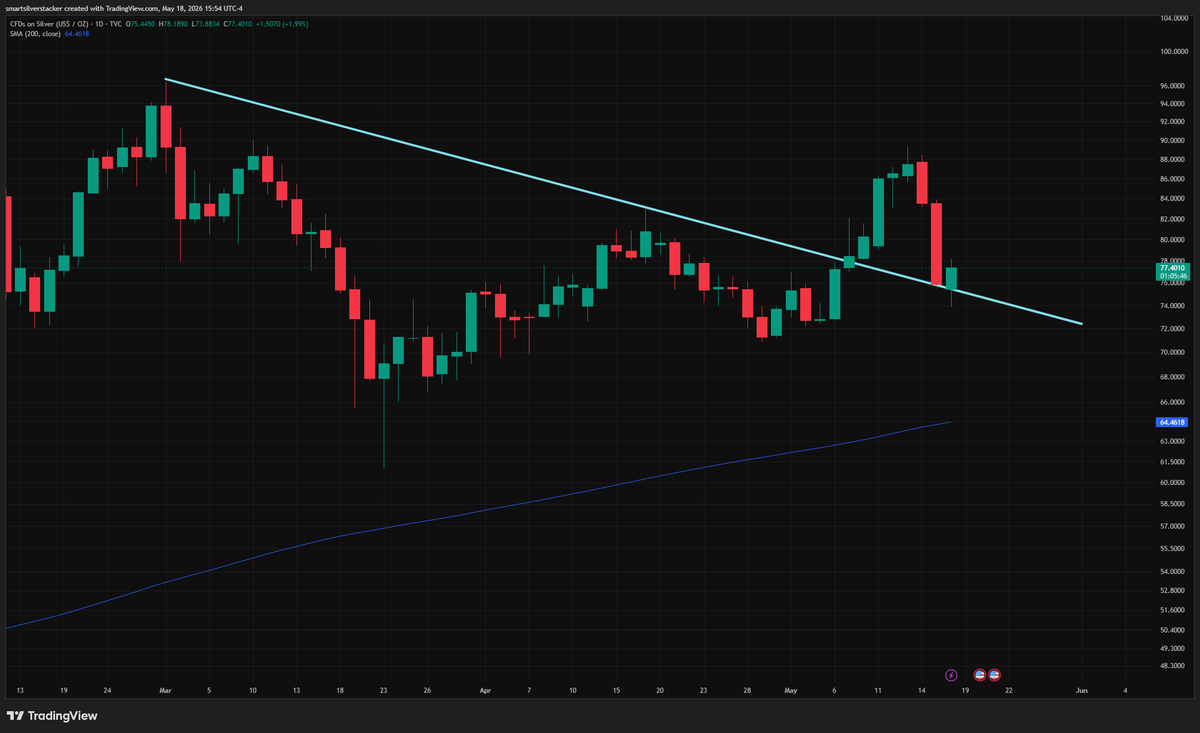Click the SMA (200, close) indicator legend
This screenshot has width=1200, height=733.
[33, 34]
